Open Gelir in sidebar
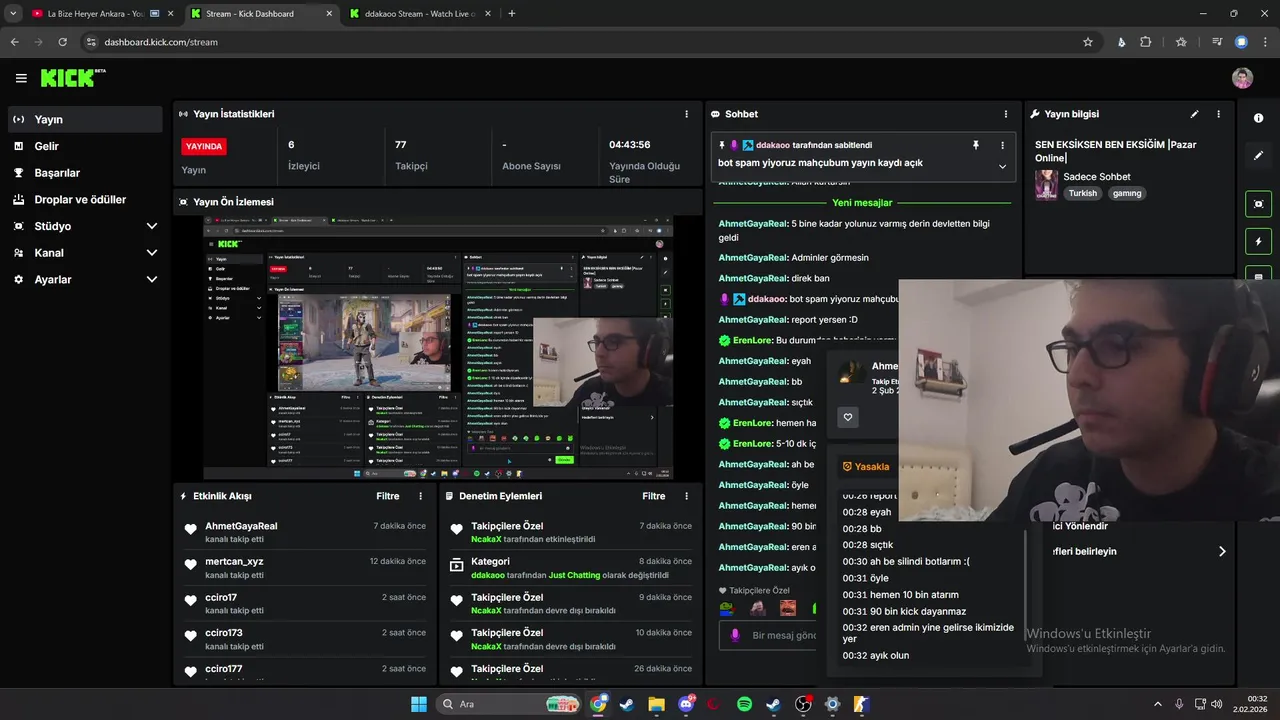The height and width of the screenshot is (720, 1280). 85,146
